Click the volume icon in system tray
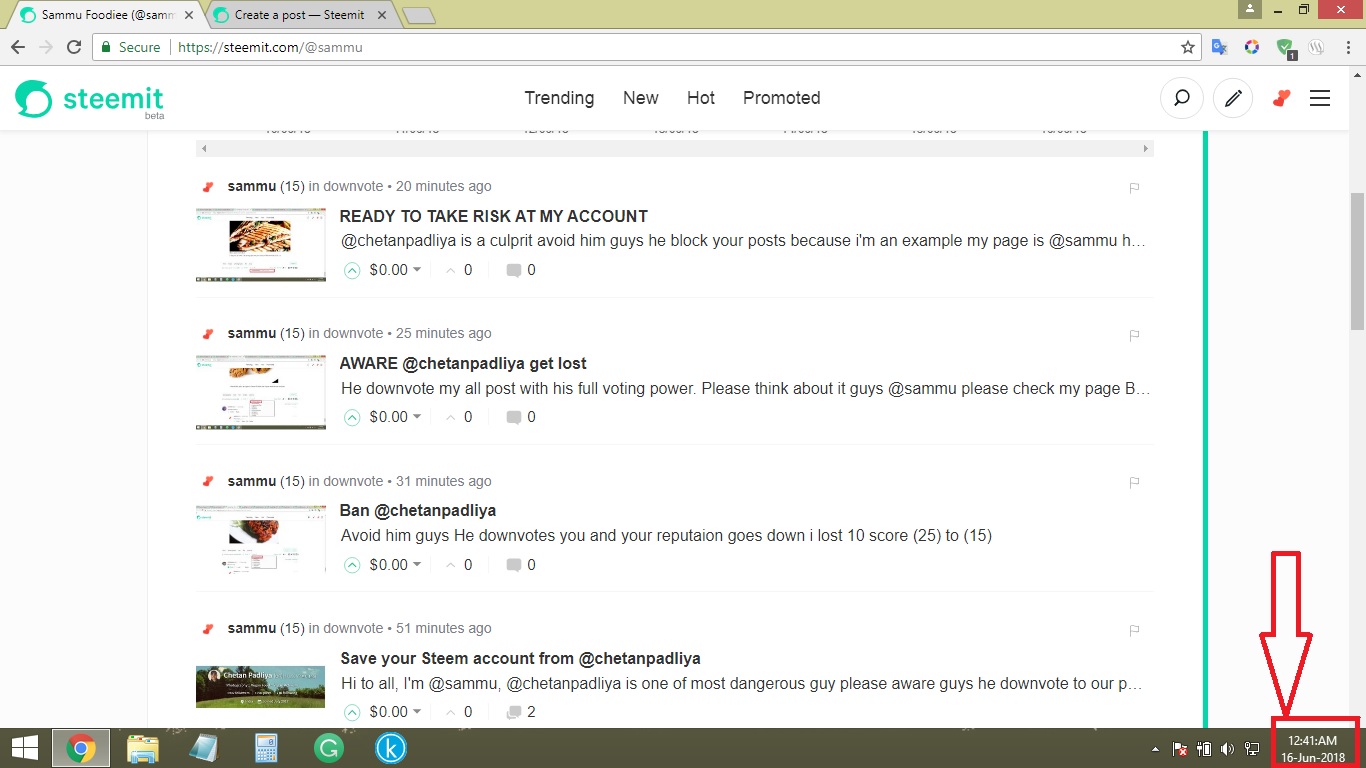 (1227, 749)
